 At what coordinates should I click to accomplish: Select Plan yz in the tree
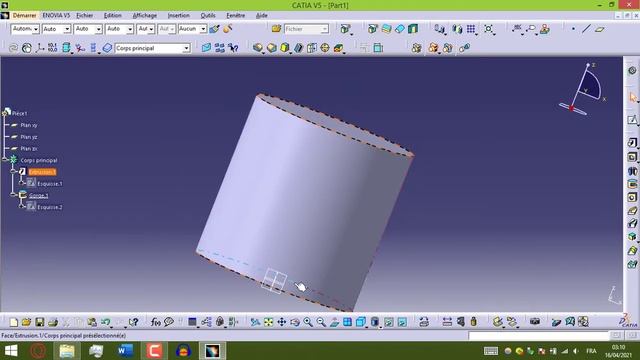(x=29, y=137)
